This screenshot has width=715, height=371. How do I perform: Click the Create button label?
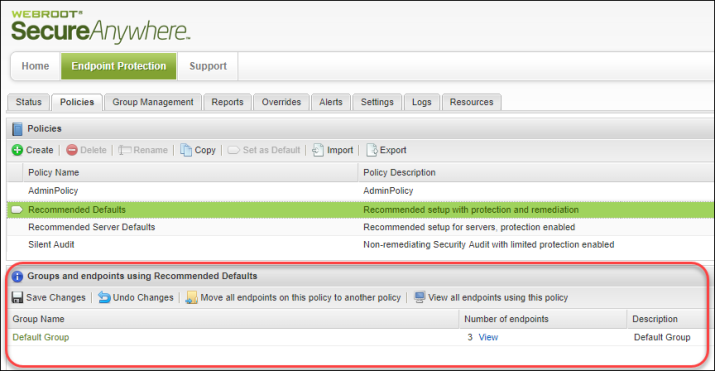[40, 150]
